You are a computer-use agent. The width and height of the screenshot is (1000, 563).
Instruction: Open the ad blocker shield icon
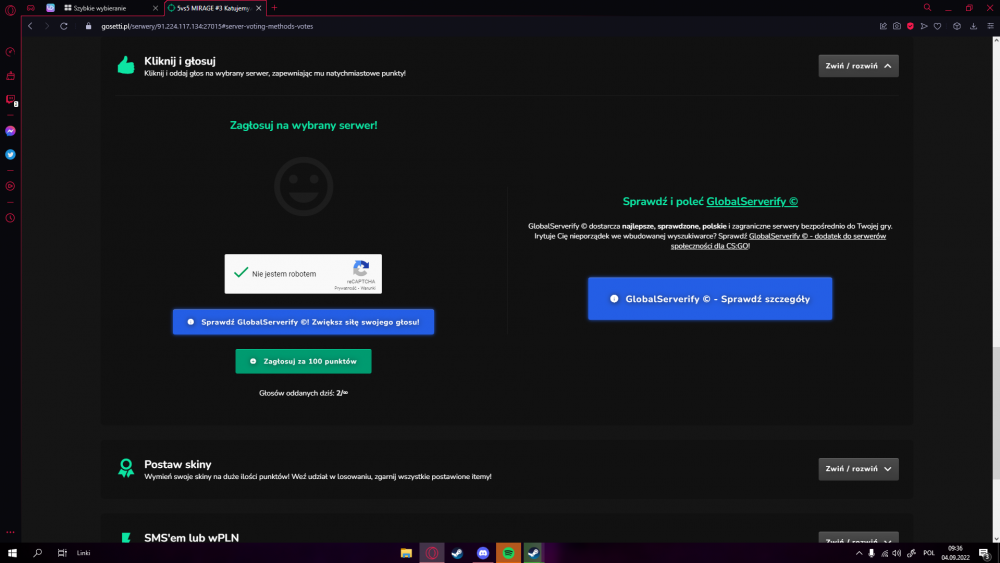coord(910,26)
